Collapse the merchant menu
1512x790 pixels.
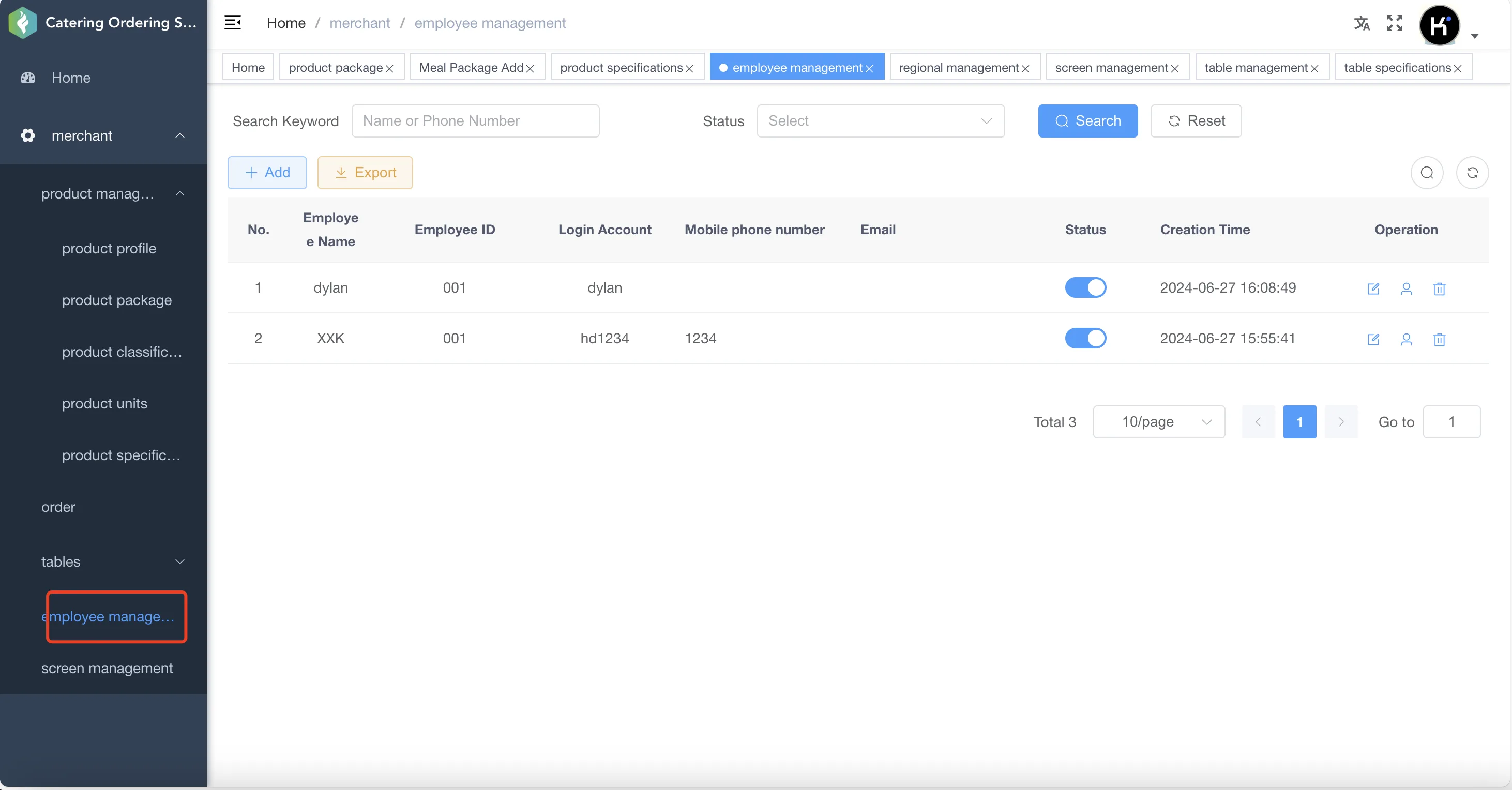[x=180, y=135]
